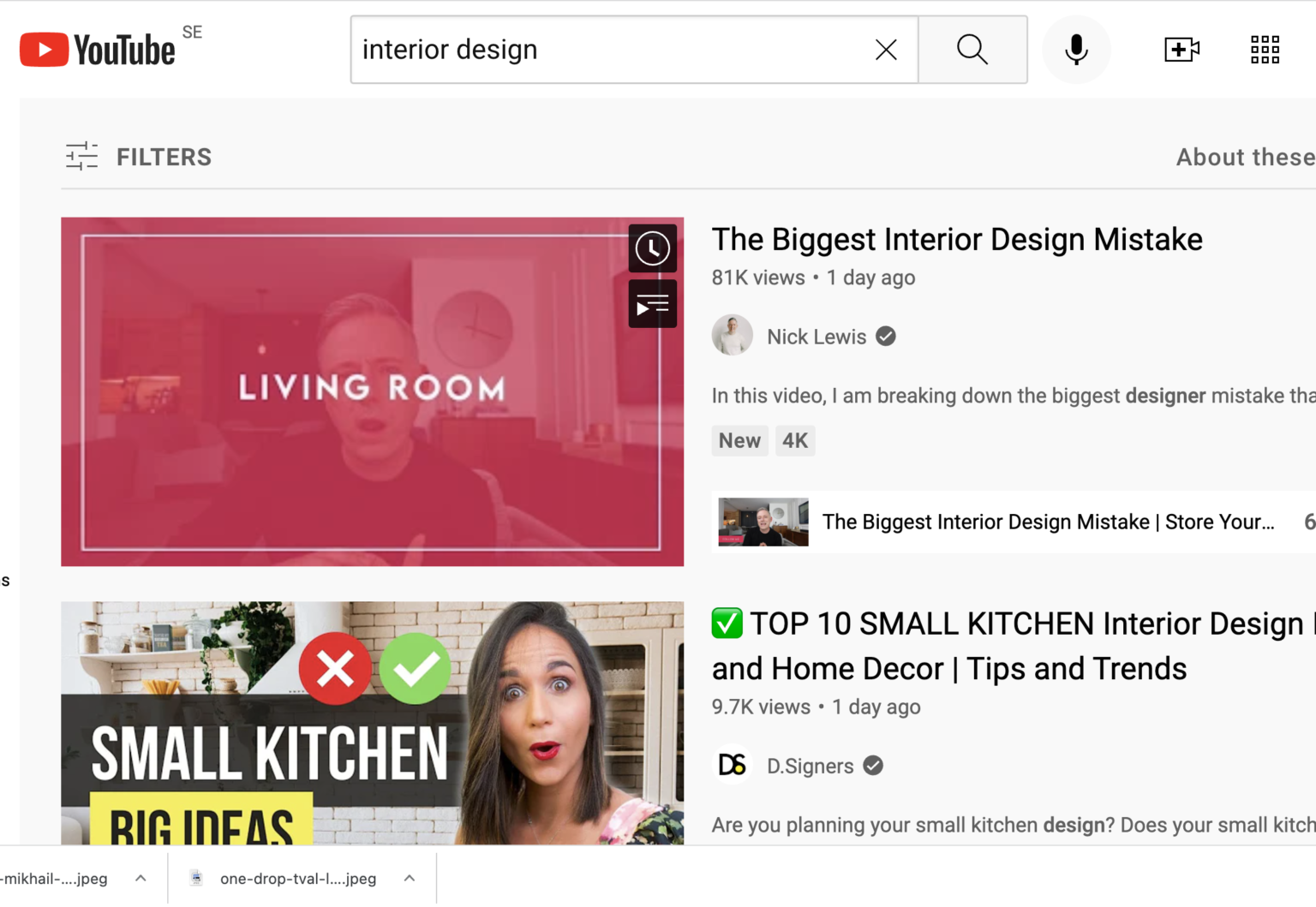Open the D.Signers channel name
This screenshot has height=907, width=1316.
coord(811,766)
